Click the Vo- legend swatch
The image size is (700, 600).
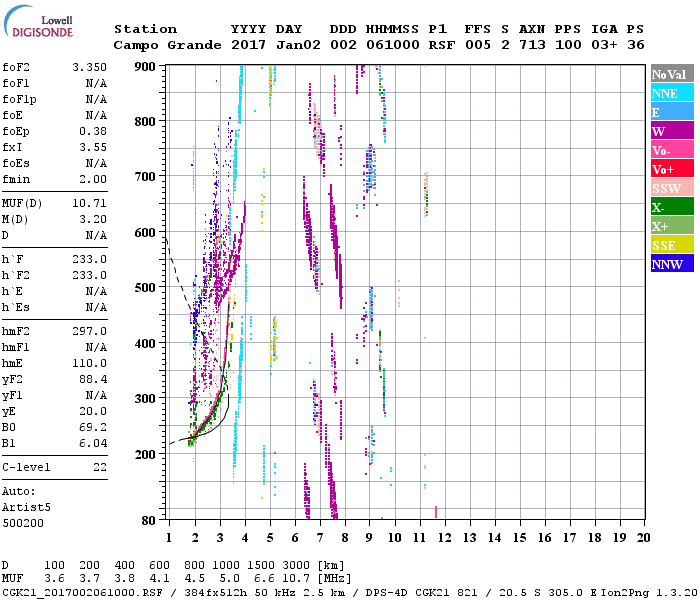[670, 150]
